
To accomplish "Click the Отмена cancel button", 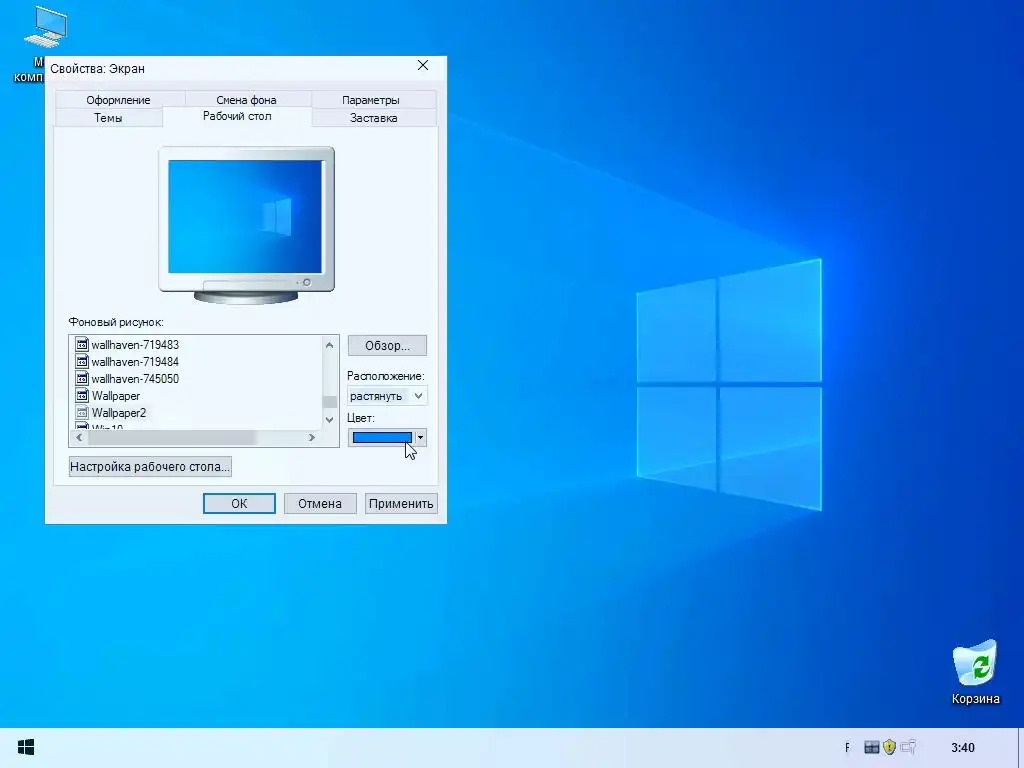I will (x=320, y=504).
